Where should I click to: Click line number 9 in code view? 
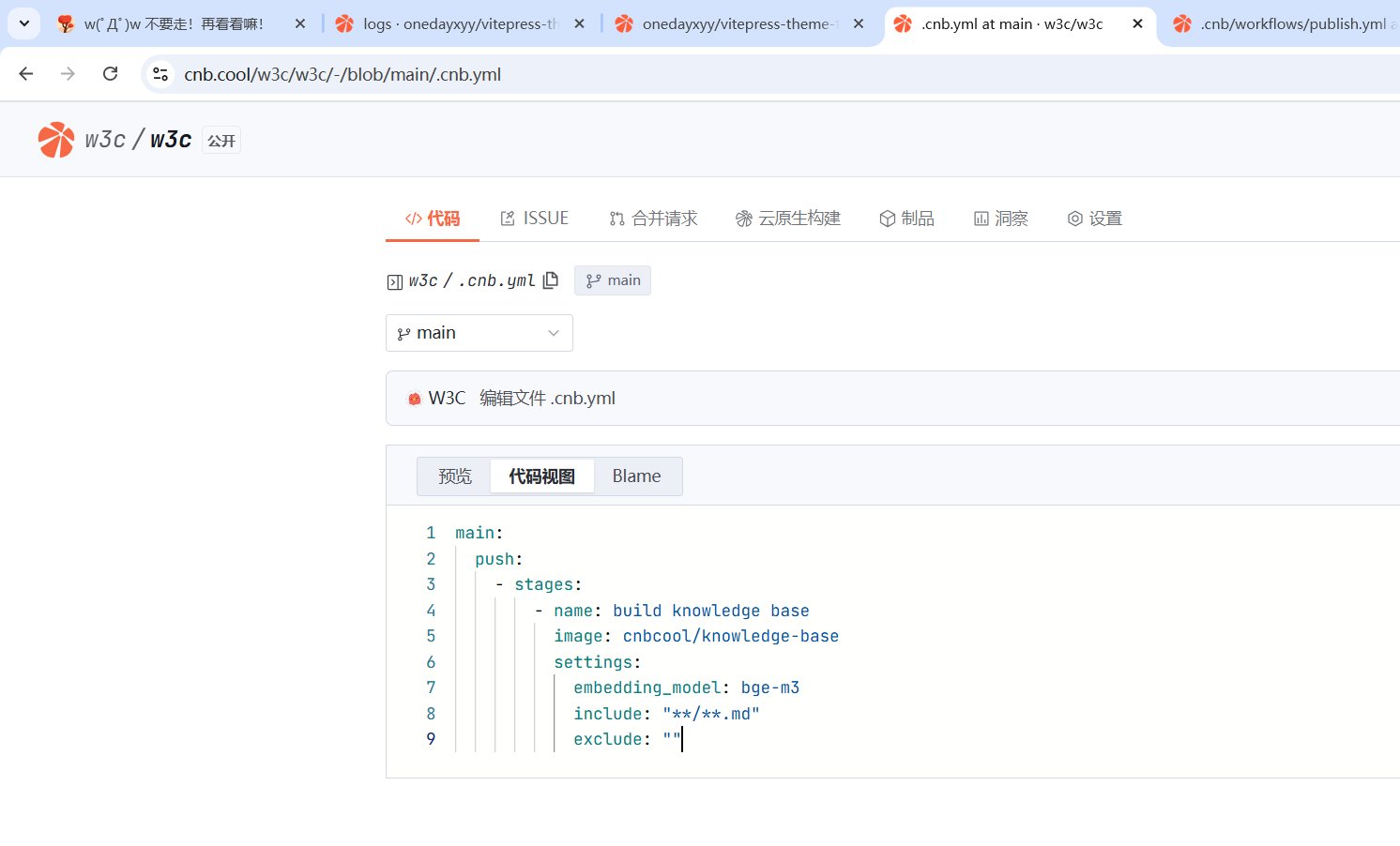pos(431,739)
